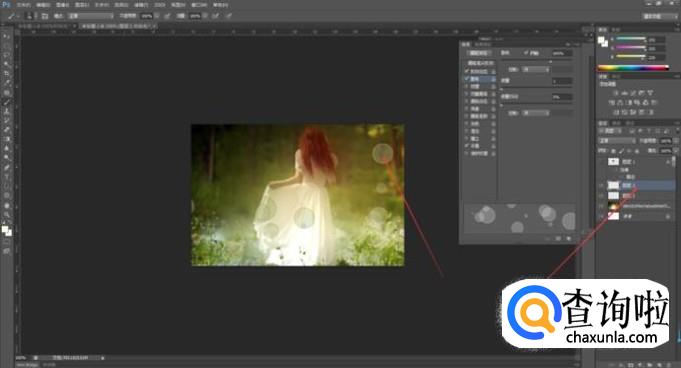Click the 画笔预设 Brush Presets button
Image resolution: width=681 pixels, height=368 pixels.
(x=479, y=53)
